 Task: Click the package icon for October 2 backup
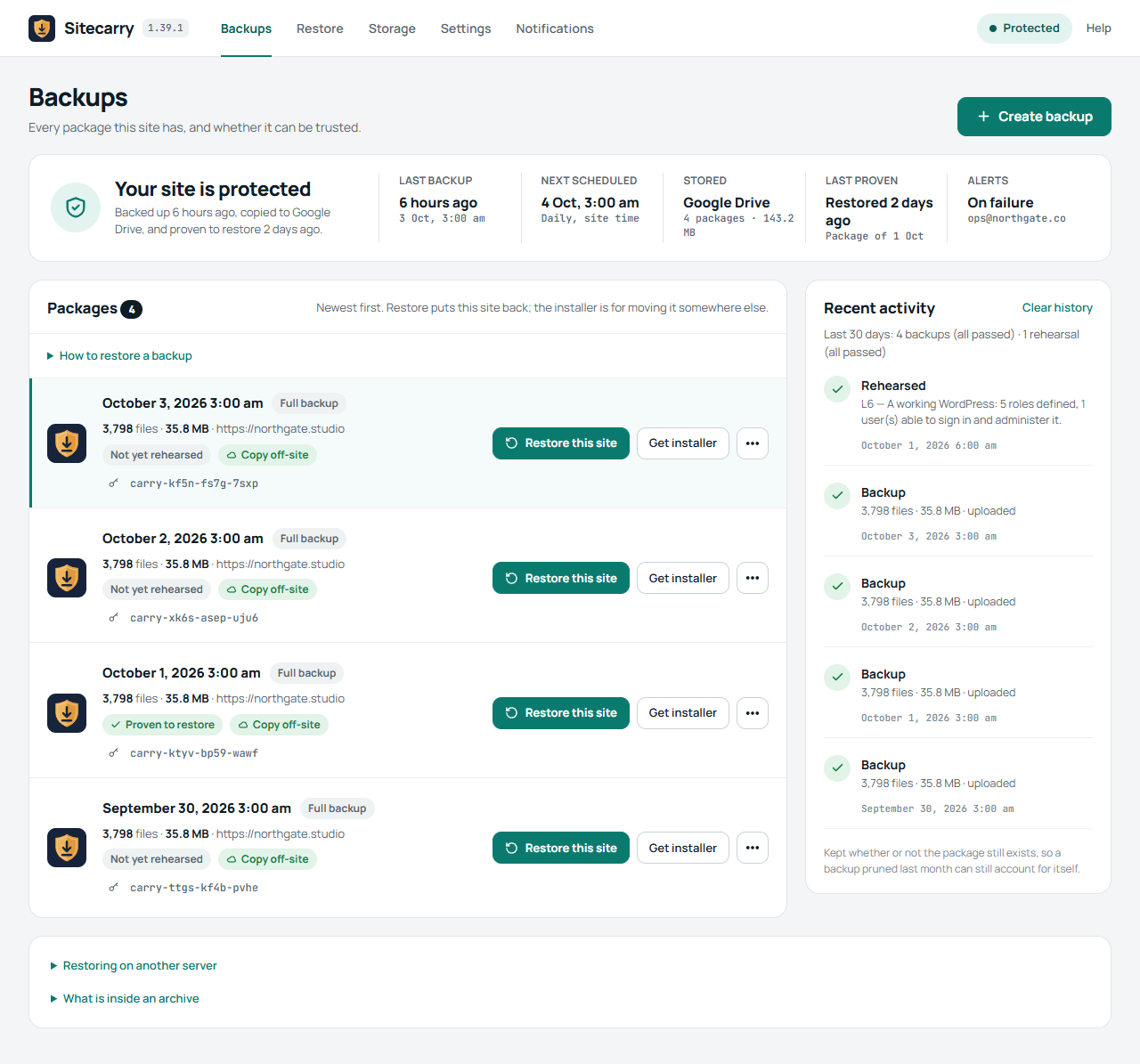click(67, 578)
